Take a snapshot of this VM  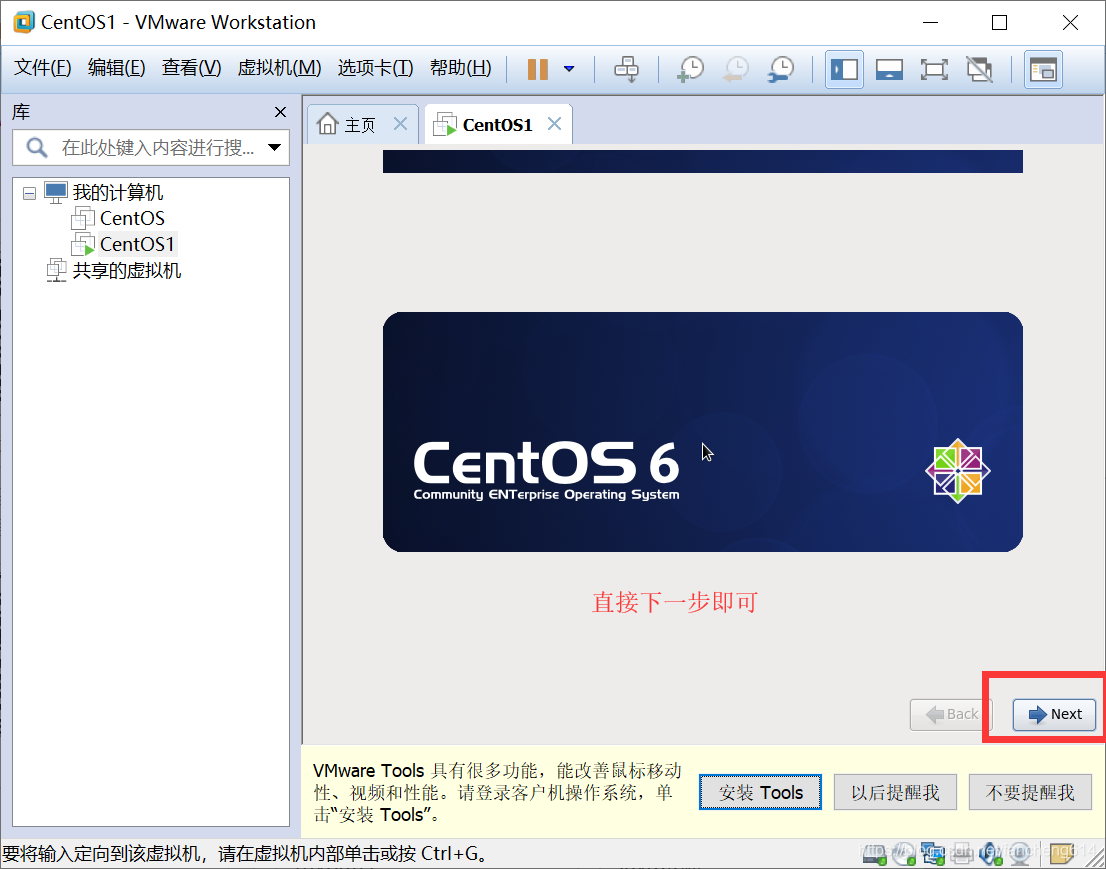click(691, 69)
